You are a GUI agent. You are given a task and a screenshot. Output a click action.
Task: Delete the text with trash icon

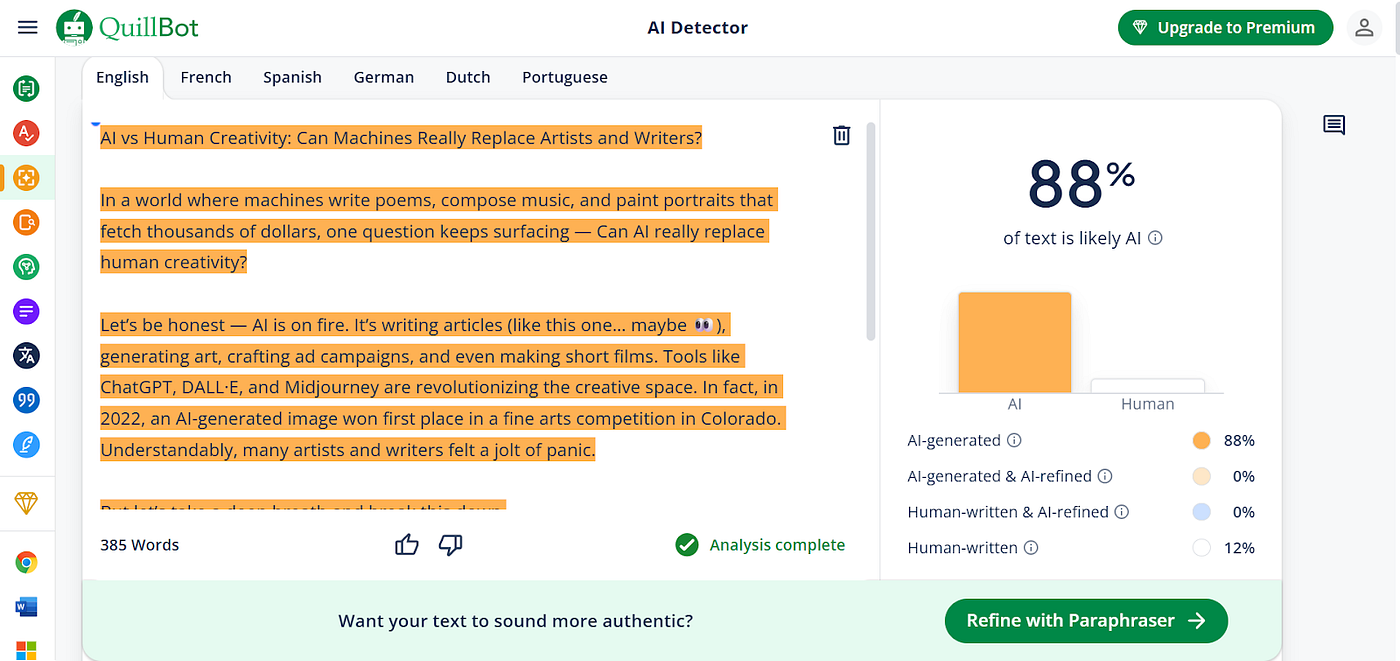[x=842, y=135]
